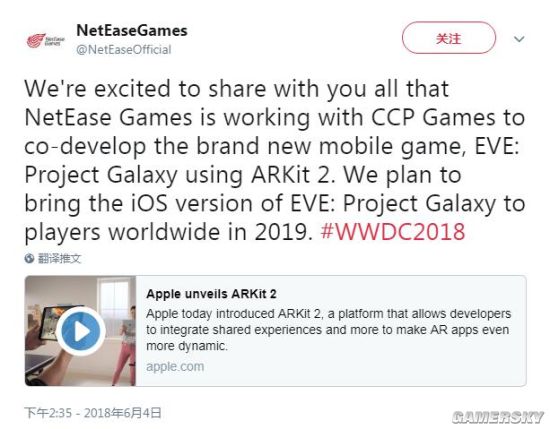Open the NetEaseGames profile name
This screenshot has width=550, height=429.
132,31
